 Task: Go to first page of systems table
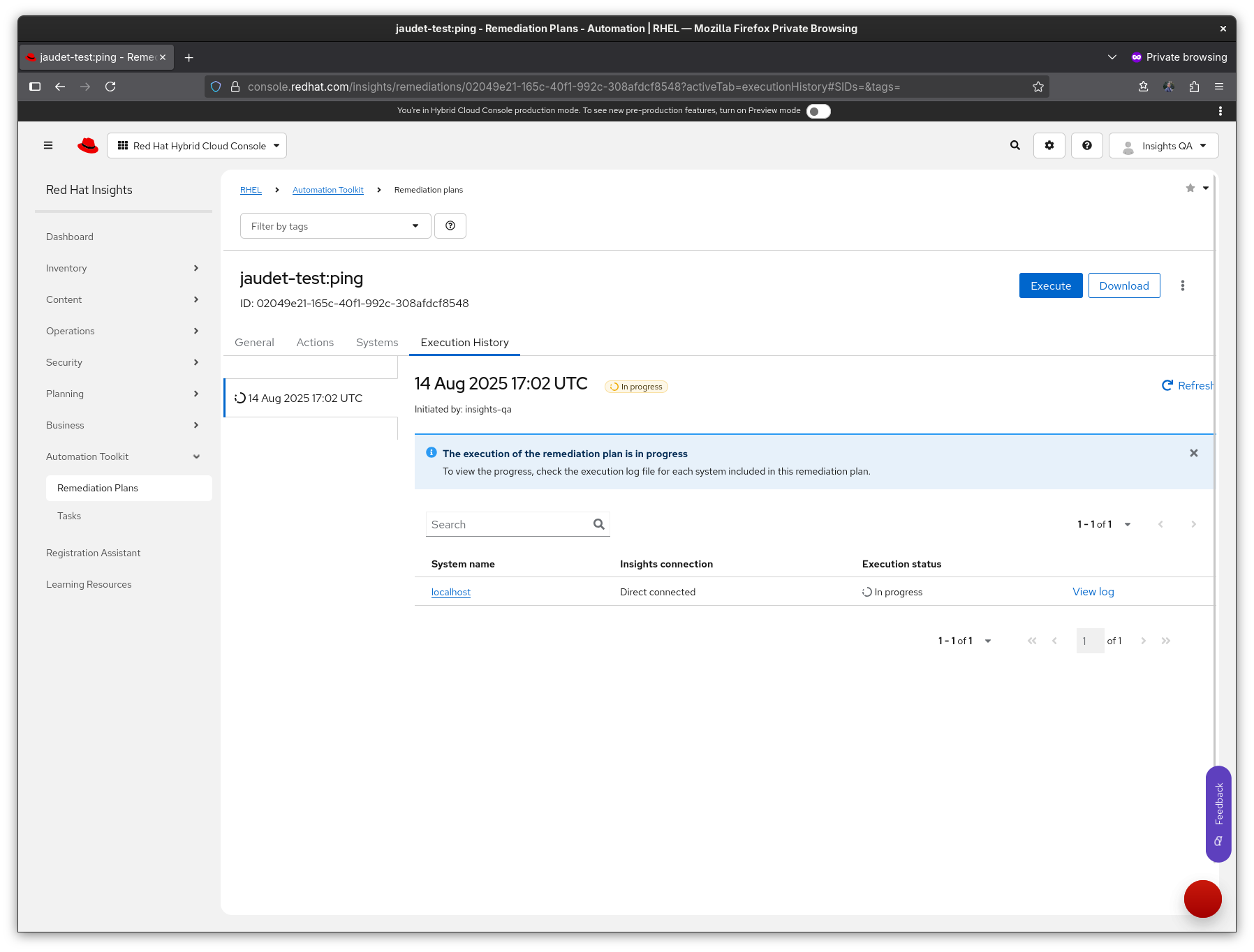1032,641
